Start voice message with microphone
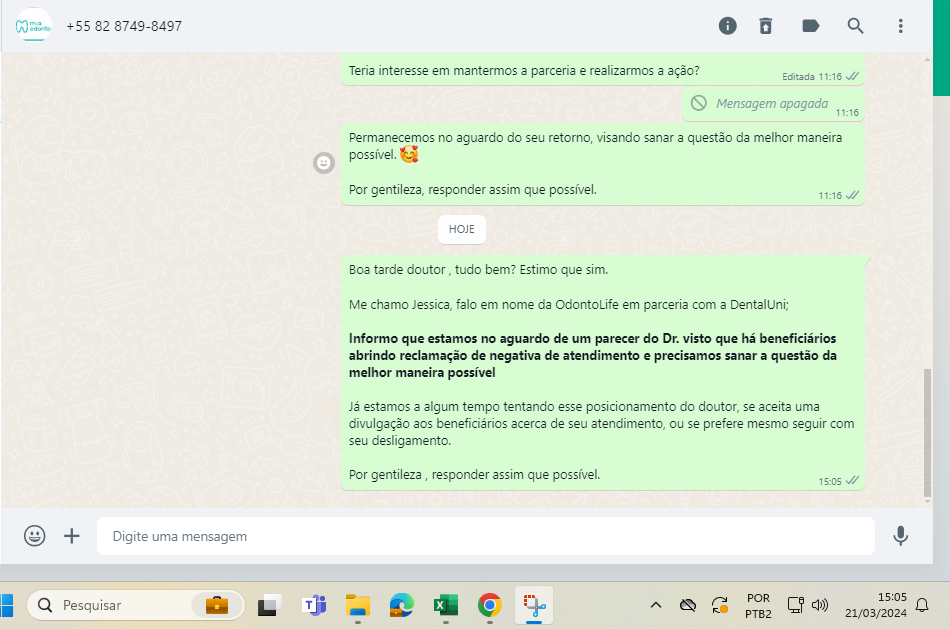Viewport: 950px width, 629px height. point(900,536)
